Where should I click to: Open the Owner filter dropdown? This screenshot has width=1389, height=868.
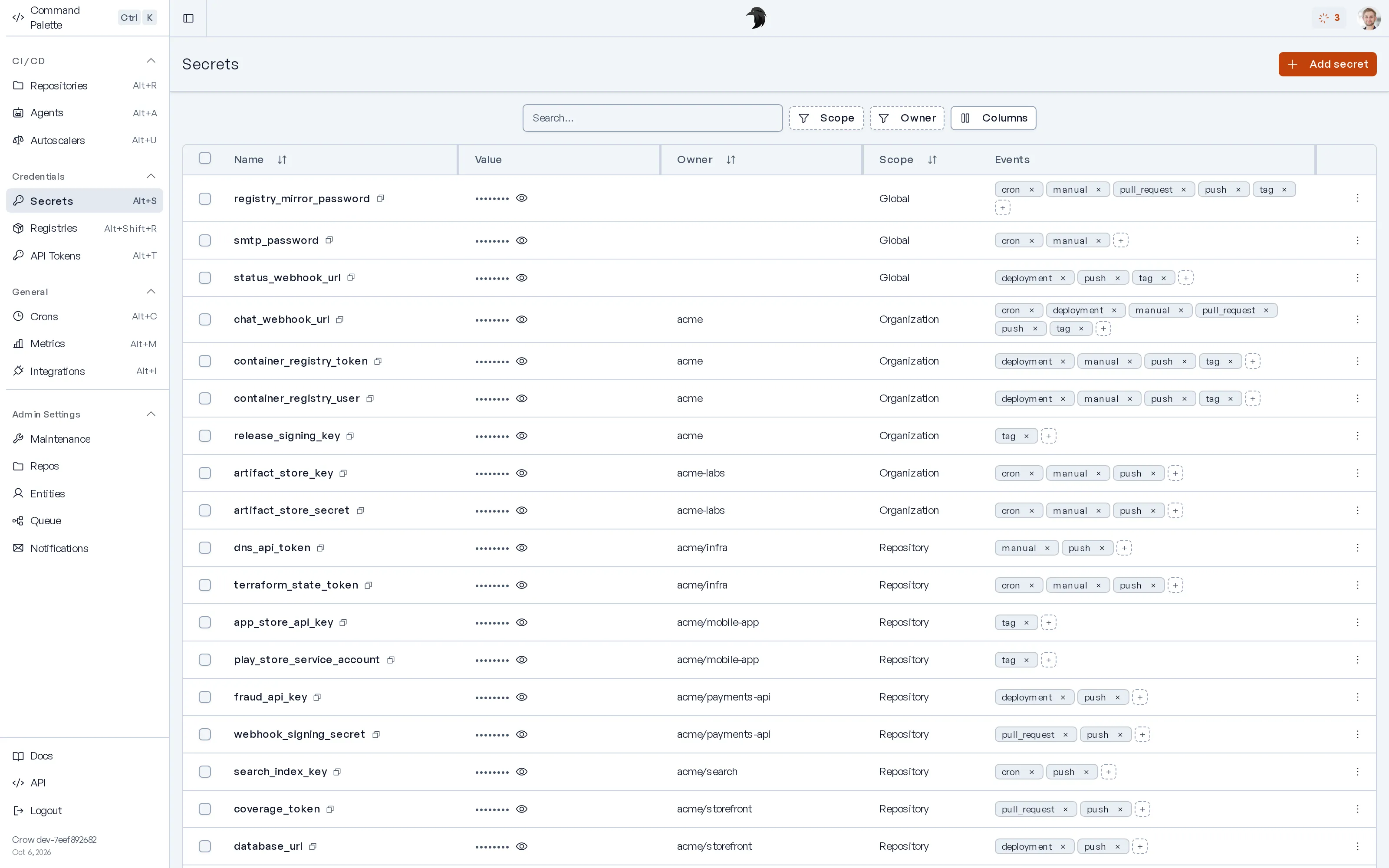coord(907,118)
